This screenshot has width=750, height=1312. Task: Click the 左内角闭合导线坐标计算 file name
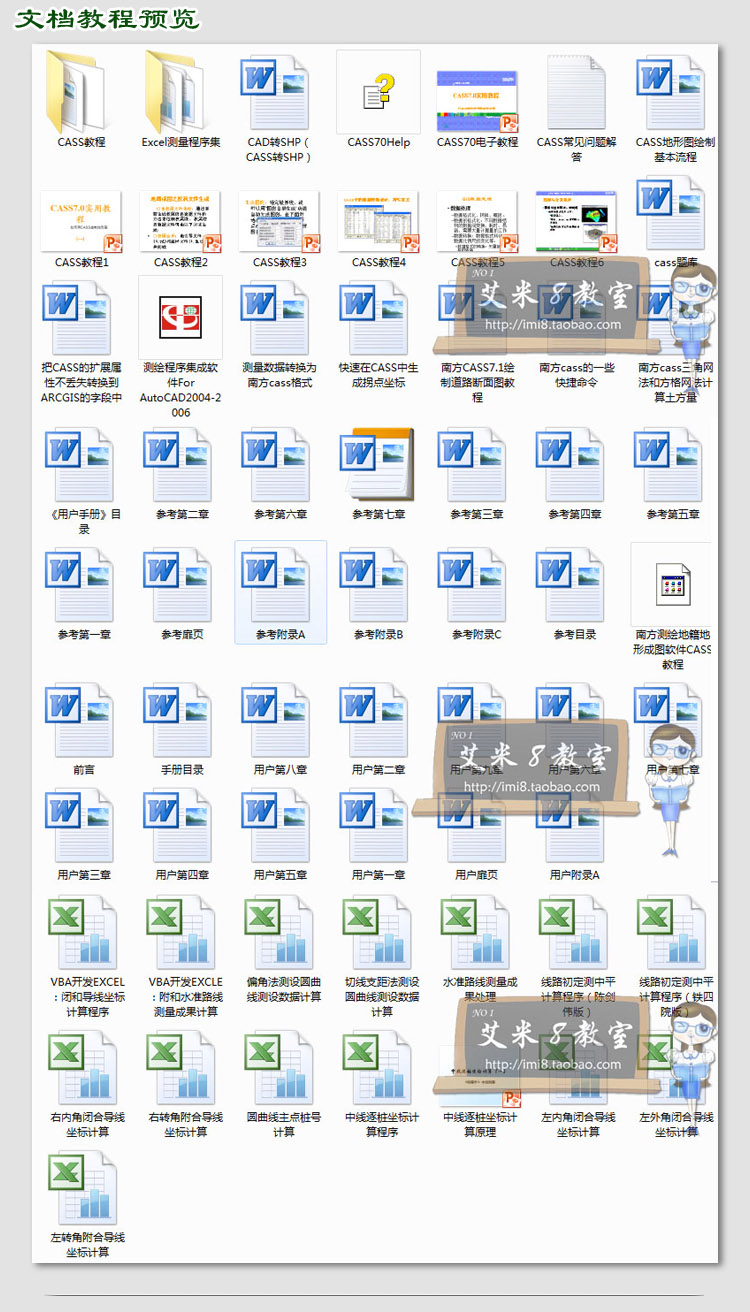tap(579, 1125)
